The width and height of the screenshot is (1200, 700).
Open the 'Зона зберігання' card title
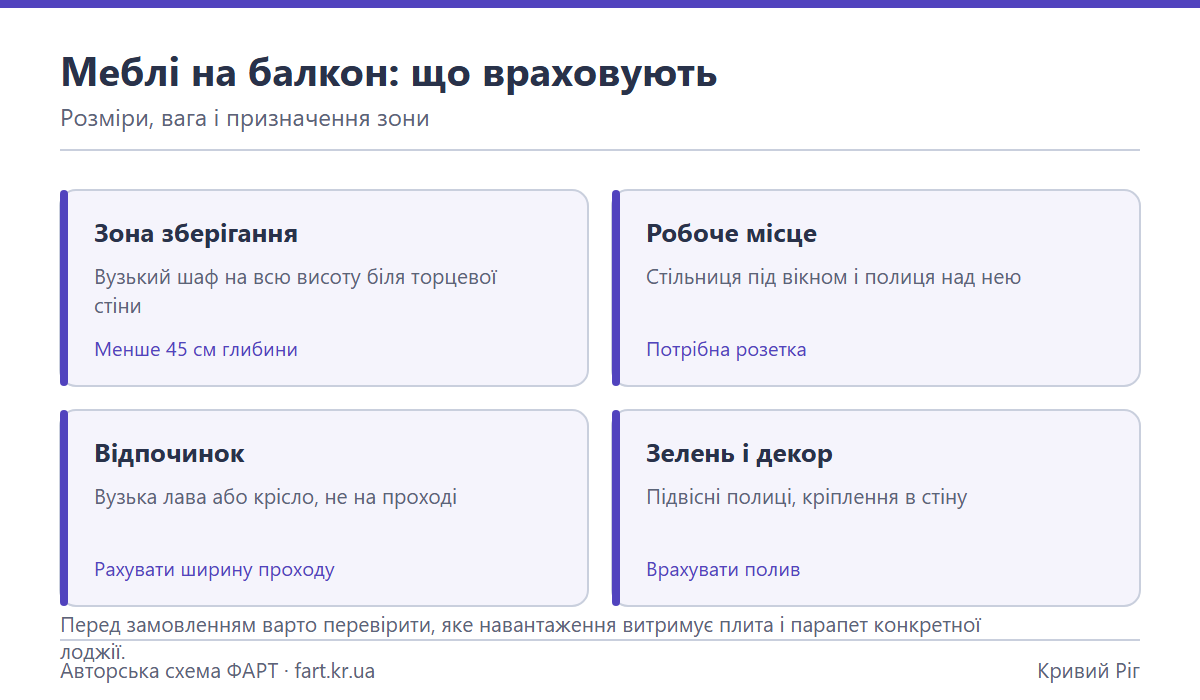tap(196, 234)
